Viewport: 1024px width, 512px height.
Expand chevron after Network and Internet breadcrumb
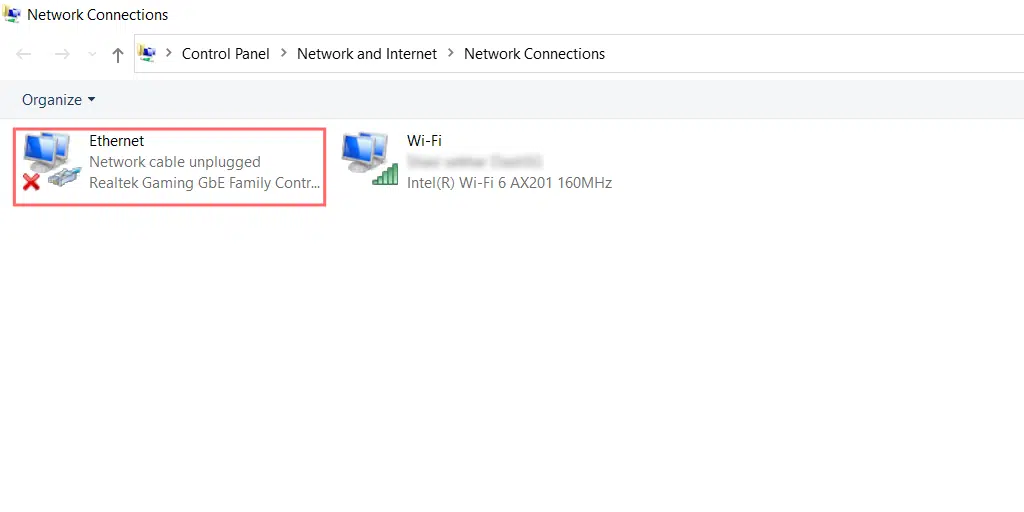[x=451, y=54]
